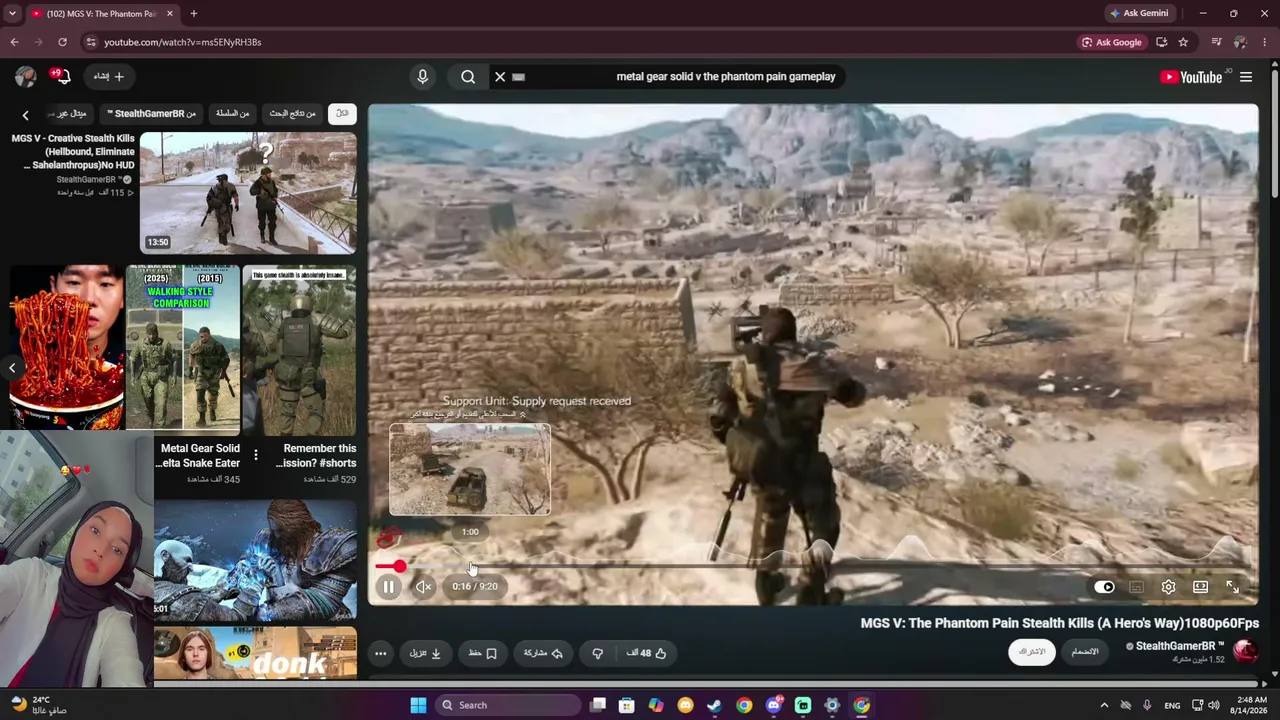The height and width of the screenshot is (720, 1280).
Task: Bookmark this page with the star
Action: 1183,42
